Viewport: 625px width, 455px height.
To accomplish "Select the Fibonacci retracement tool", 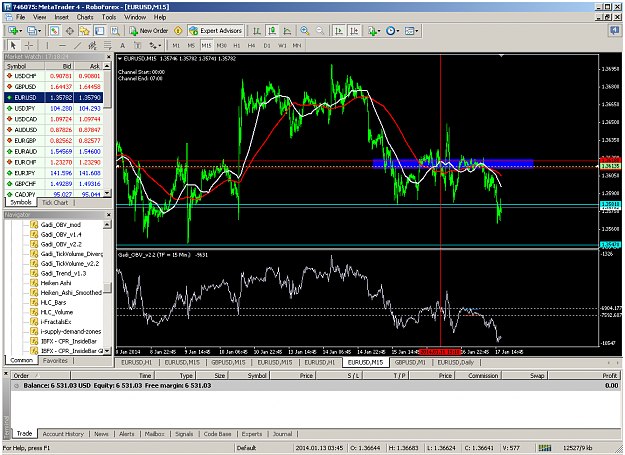I will [108, 45].
